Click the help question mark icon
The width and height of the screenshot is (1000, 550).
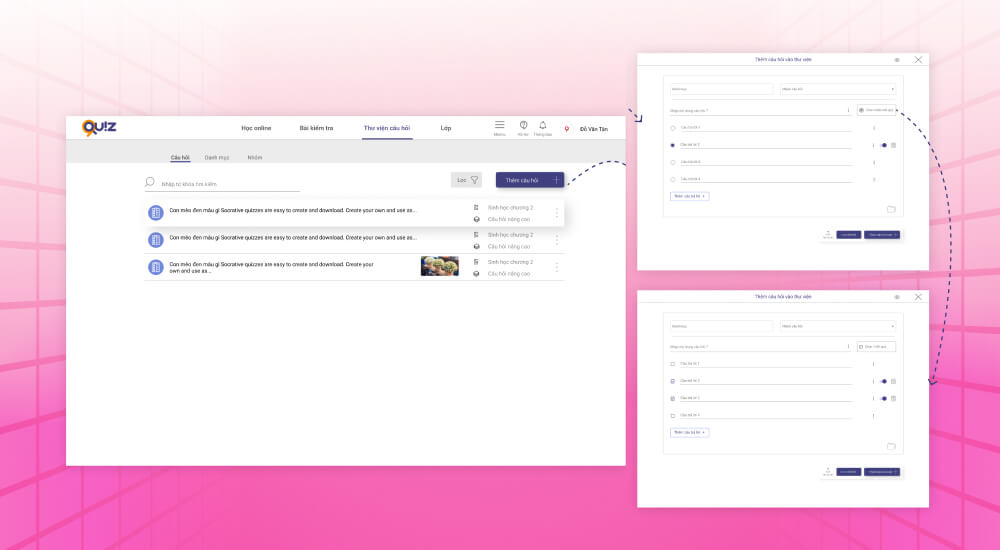523,125
